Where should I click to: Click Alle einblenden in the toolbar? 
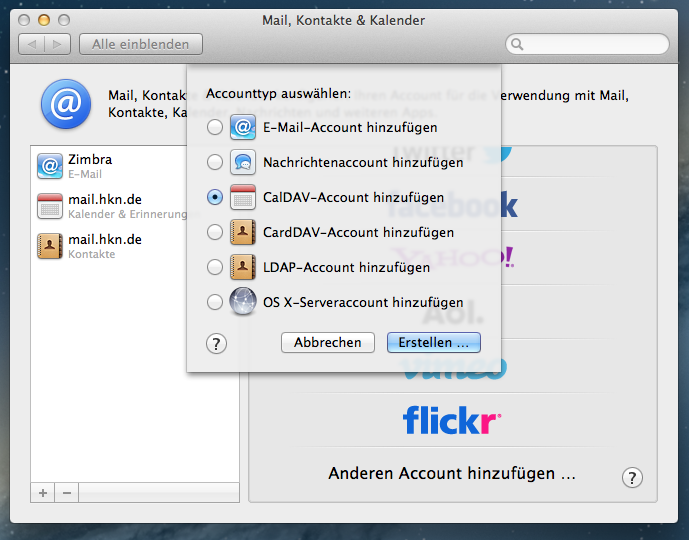pos(142,44)
